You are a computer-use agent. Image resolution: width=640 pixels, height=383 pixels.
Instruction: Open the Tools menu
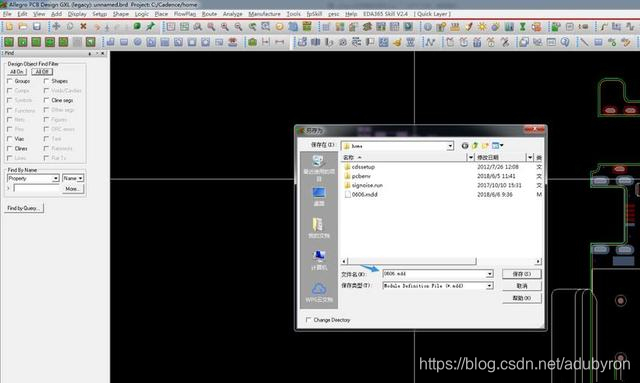click(x=293, y=14)
